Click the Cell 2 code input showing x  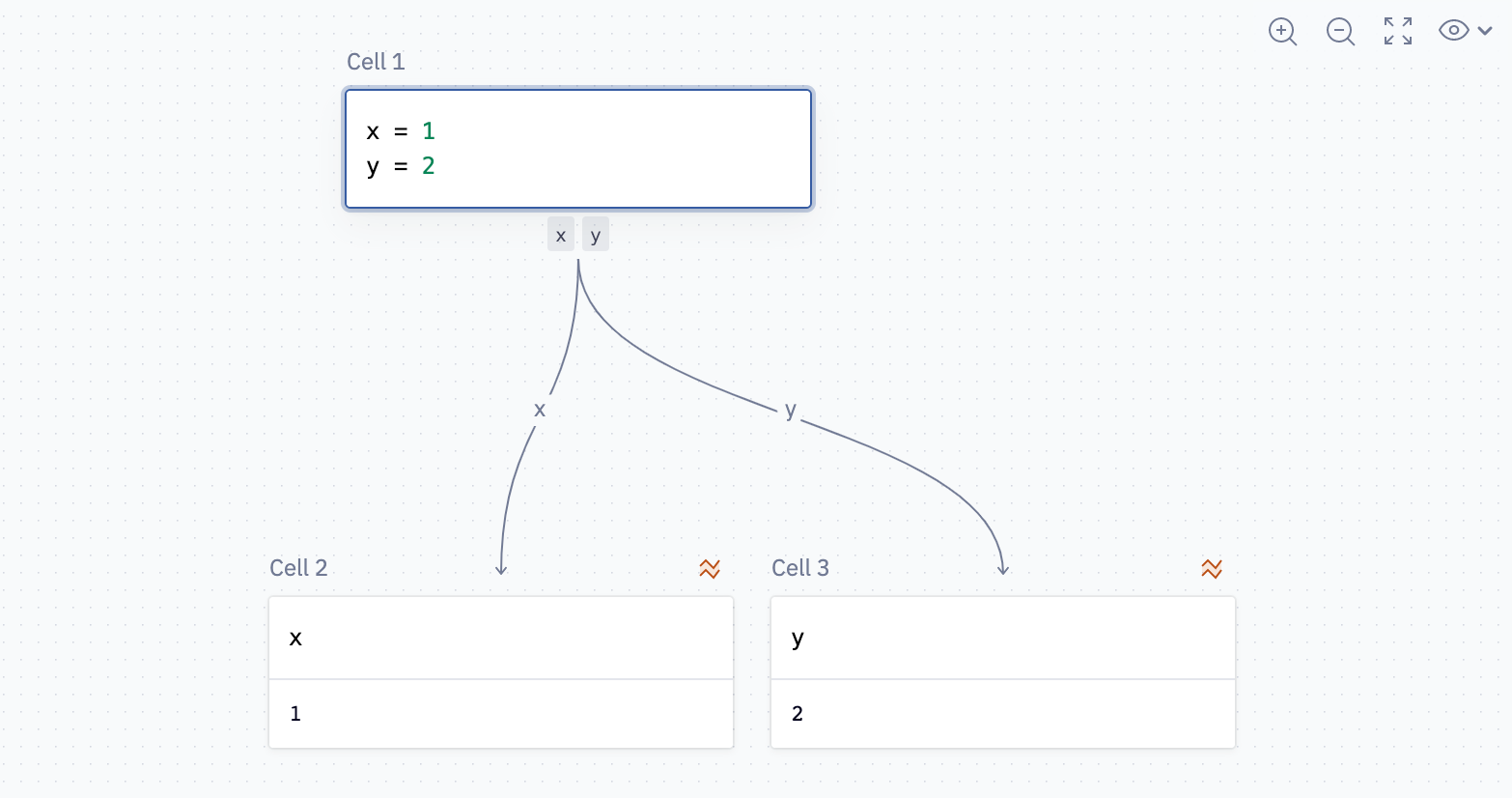[x=501, y=638]
